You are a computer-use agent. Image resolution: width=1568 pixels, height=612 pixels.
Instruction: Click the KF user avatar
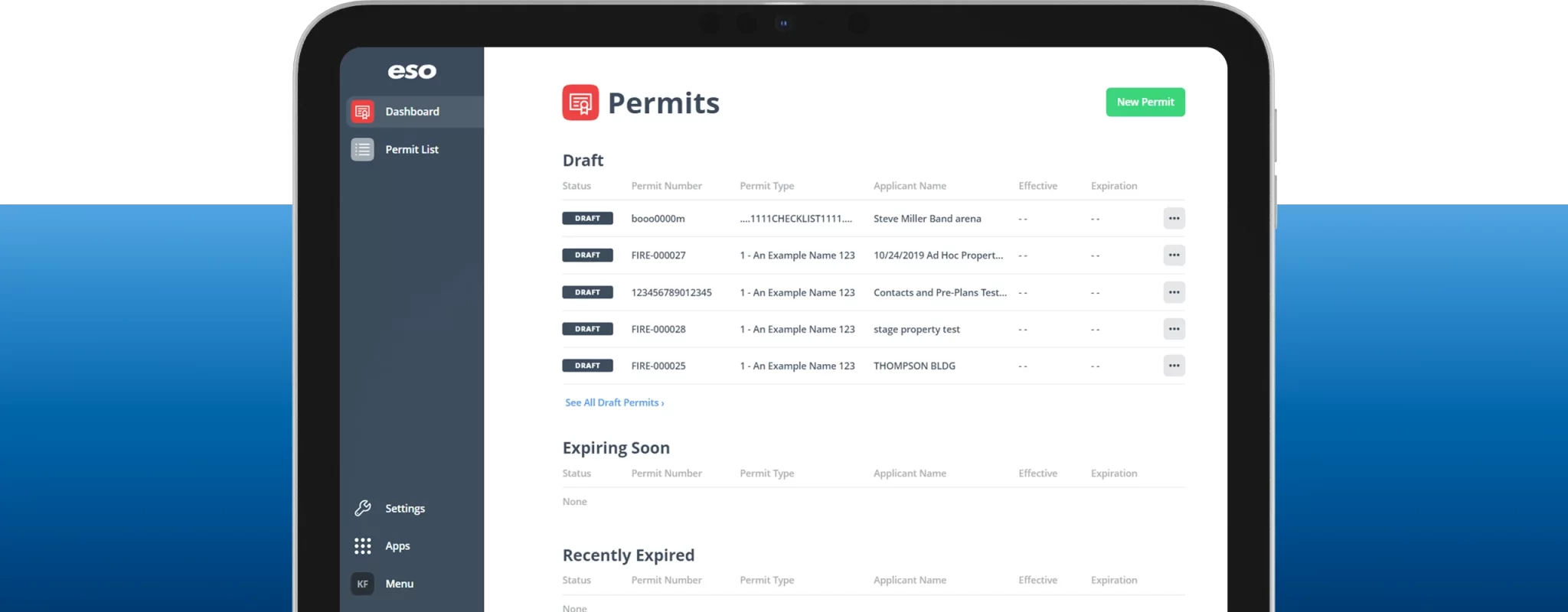click(362, 584)
